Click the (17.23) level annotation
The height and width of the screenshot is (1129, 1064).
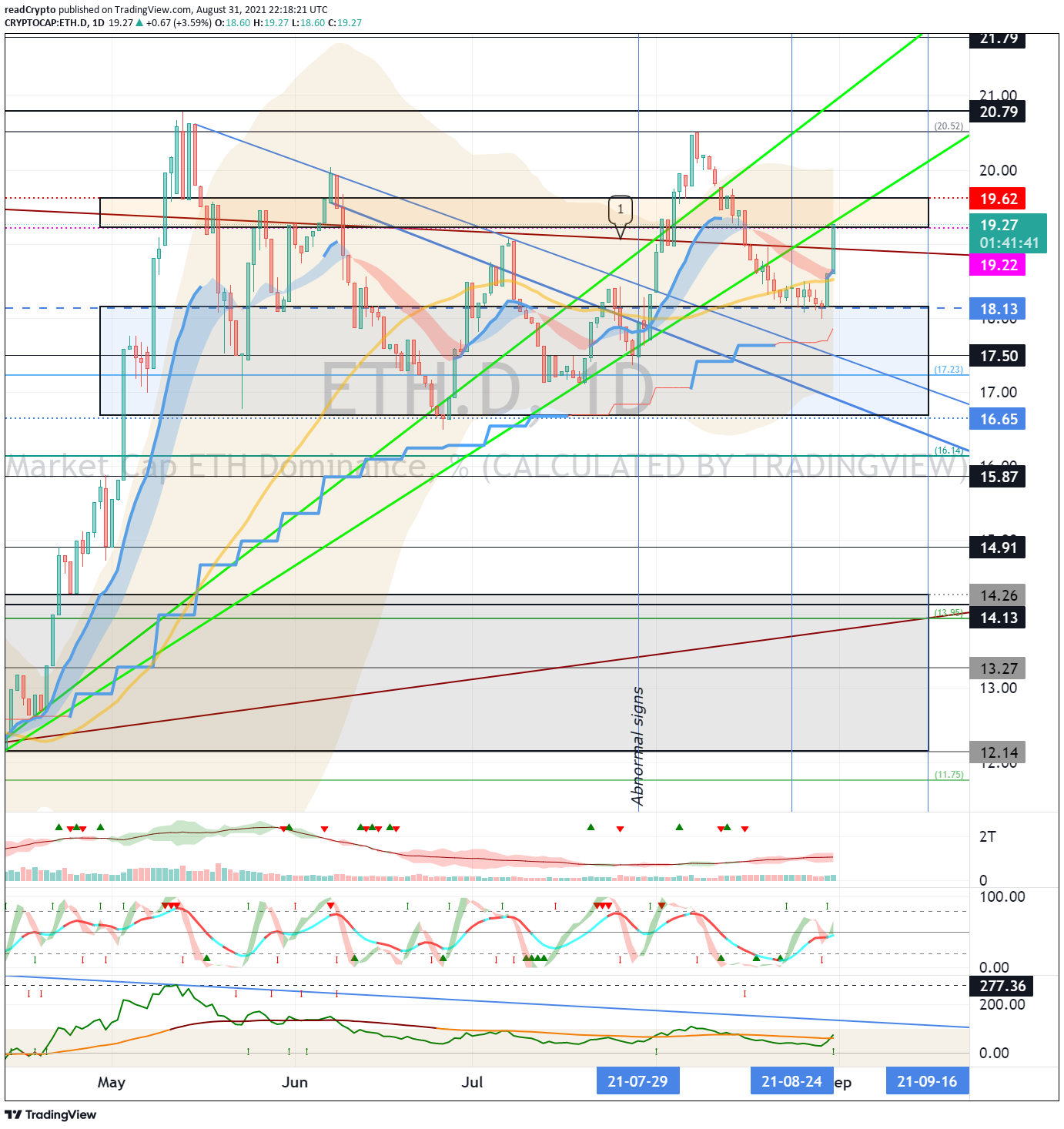(949, 370)
